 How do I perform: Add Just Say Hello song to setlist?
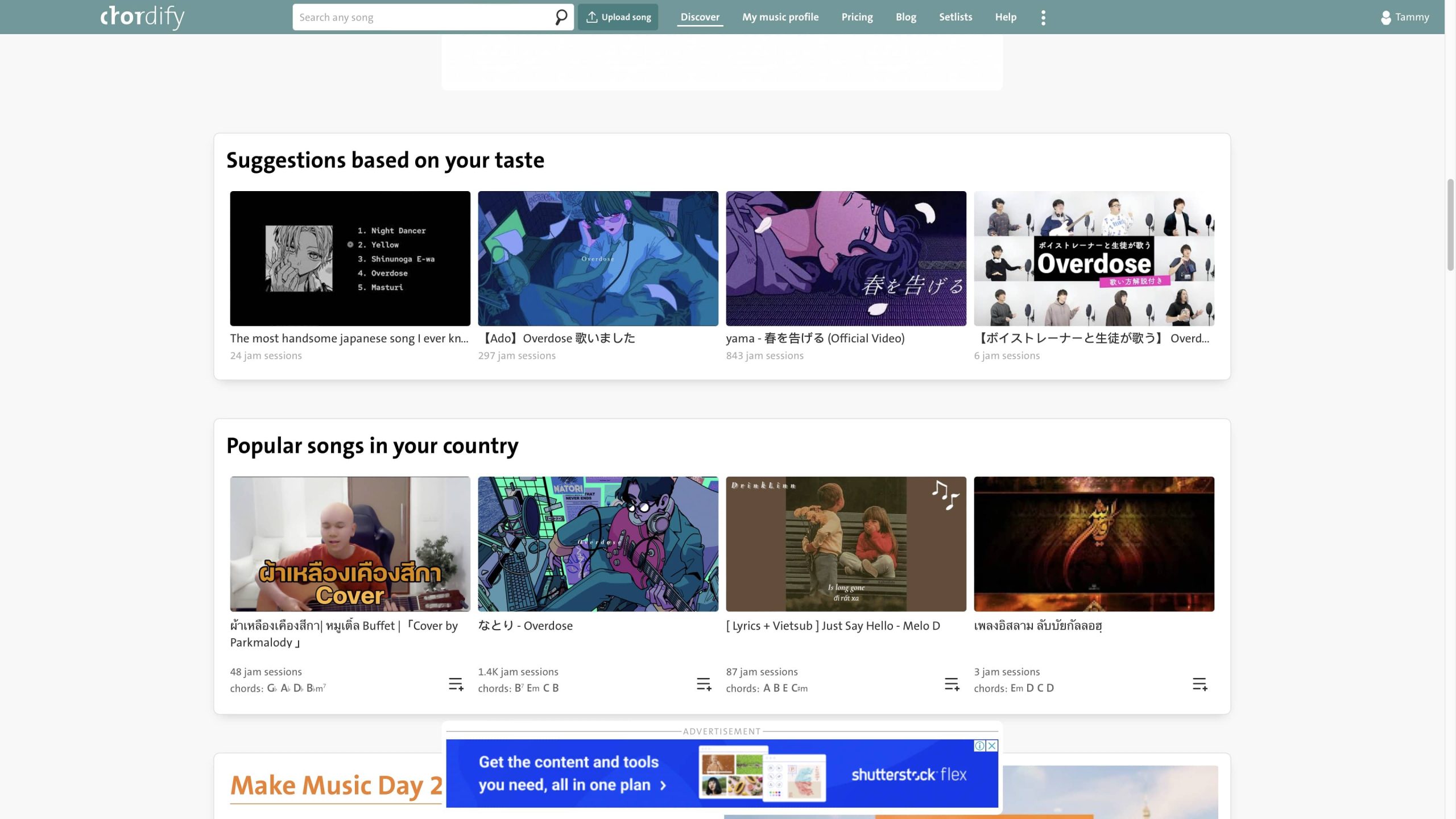[952, 684]
